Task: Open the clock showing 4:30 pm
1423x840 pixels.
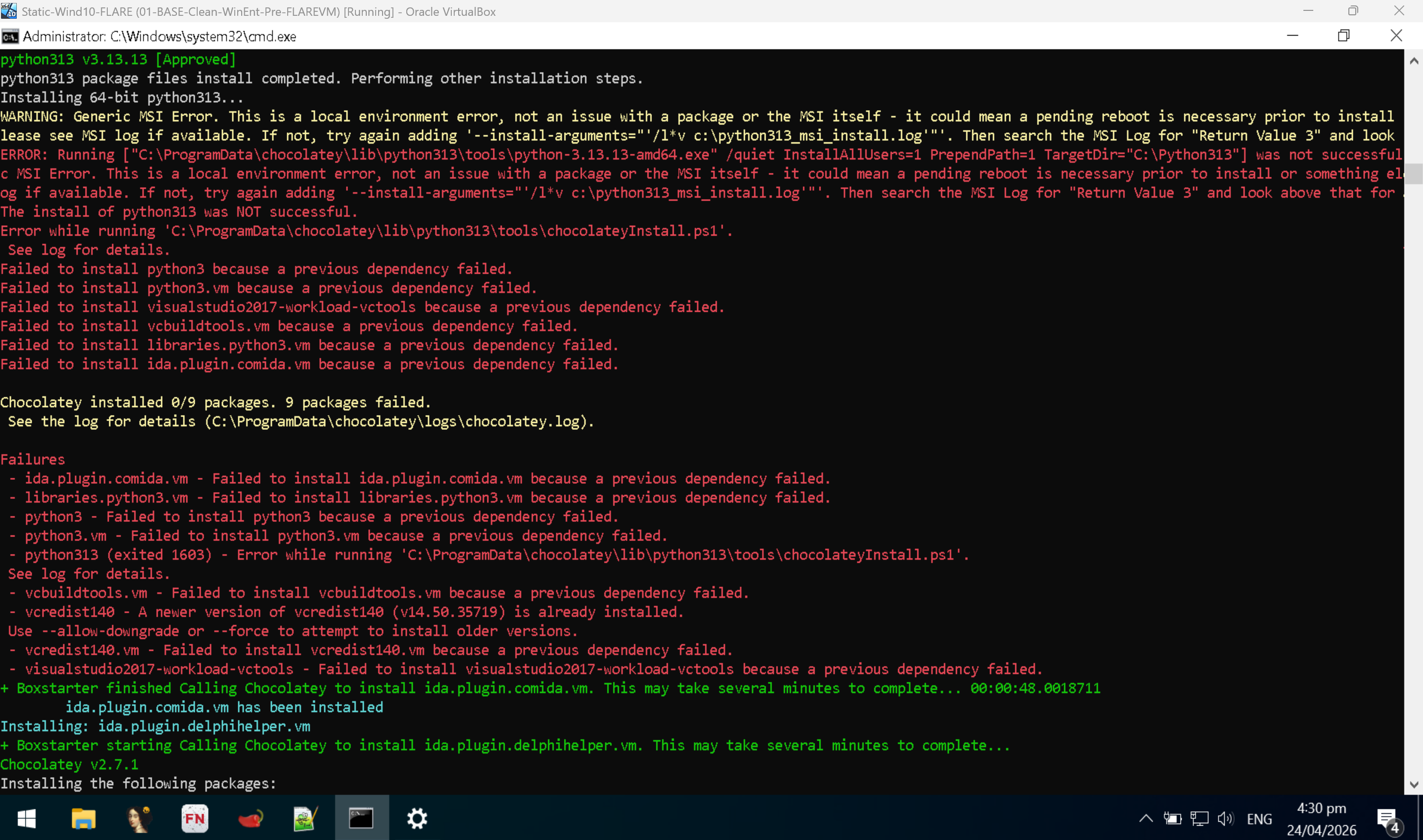Action: [1322, 818]
